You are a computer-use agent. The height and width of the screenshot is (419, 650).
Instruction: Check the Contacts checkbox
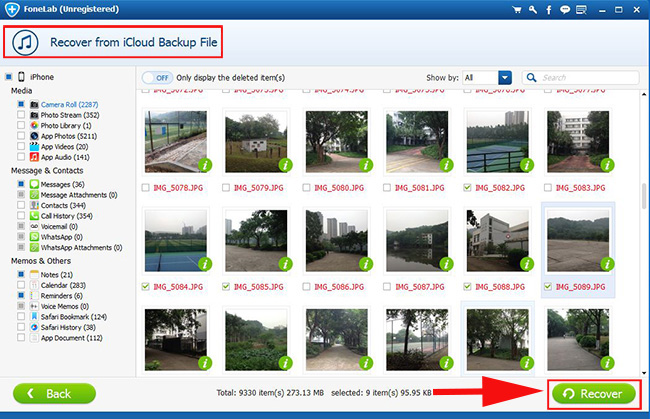click(21, 205)
